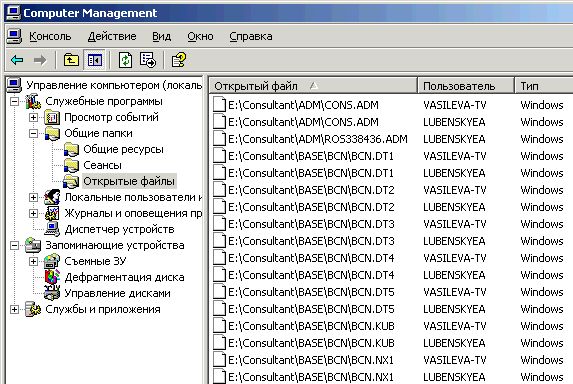Image resolution: width=573 pixels, height=384 pixels.
Task: Open the Справка menu
Action: (251, 36)
